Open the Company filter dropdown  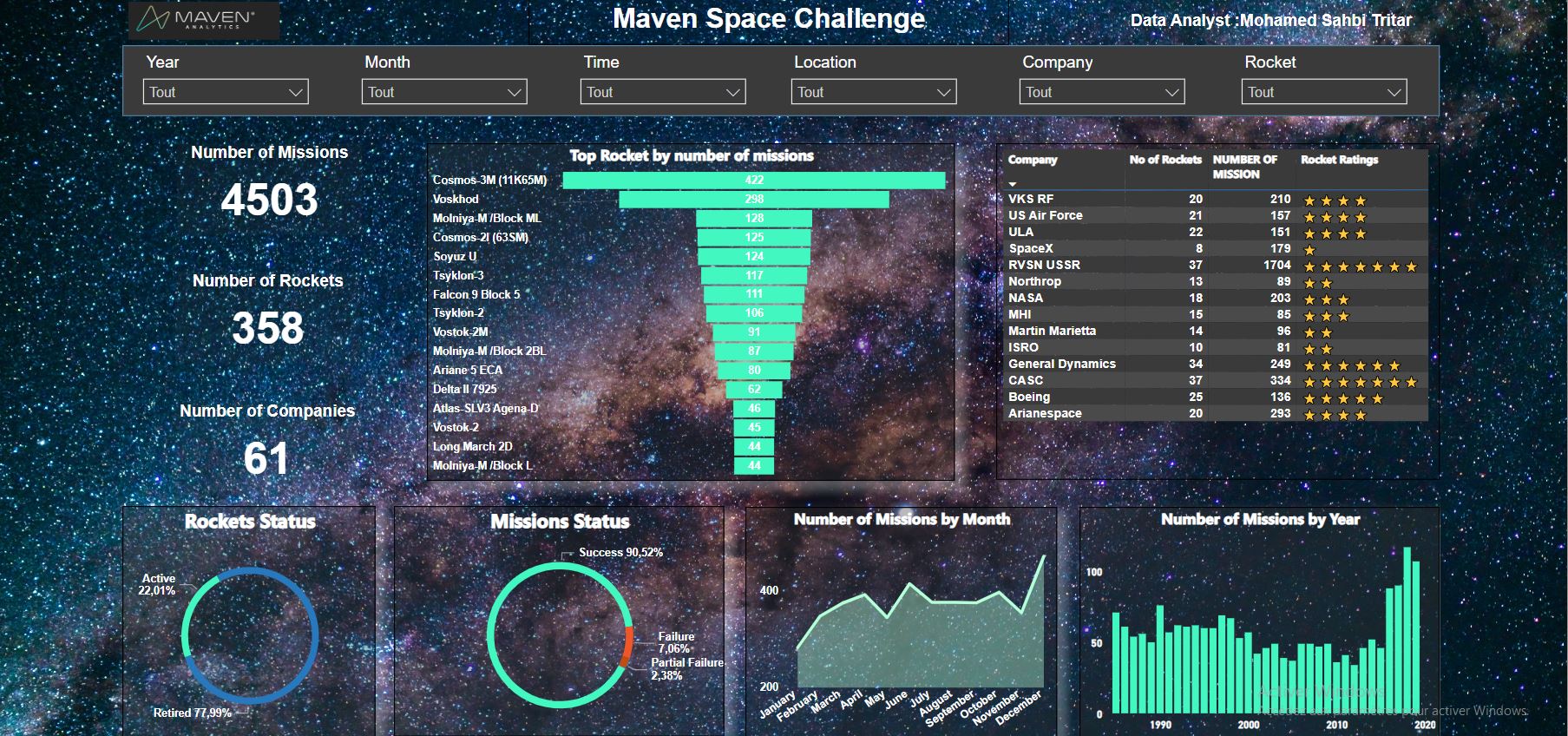tap(1102, 92)
